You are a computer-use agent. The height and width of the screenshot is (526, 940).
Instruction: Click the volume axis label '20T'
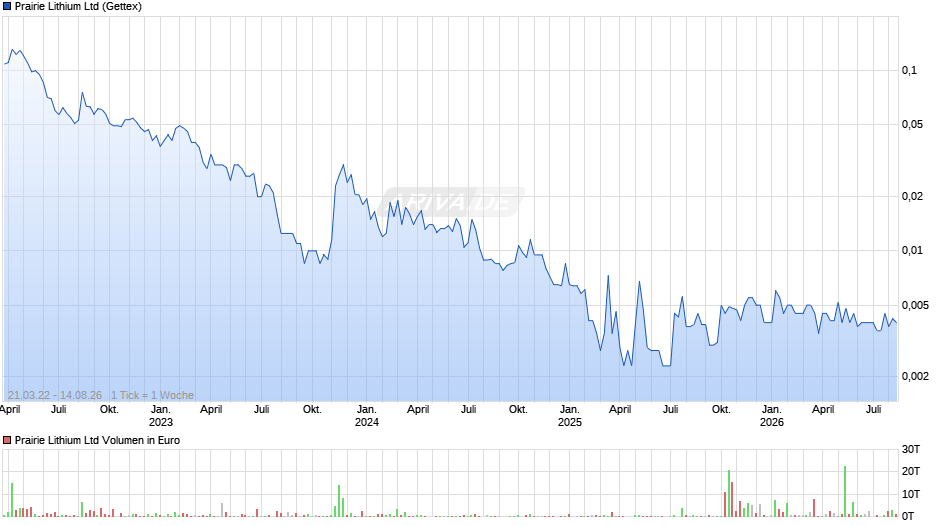[x=911, y=471]
